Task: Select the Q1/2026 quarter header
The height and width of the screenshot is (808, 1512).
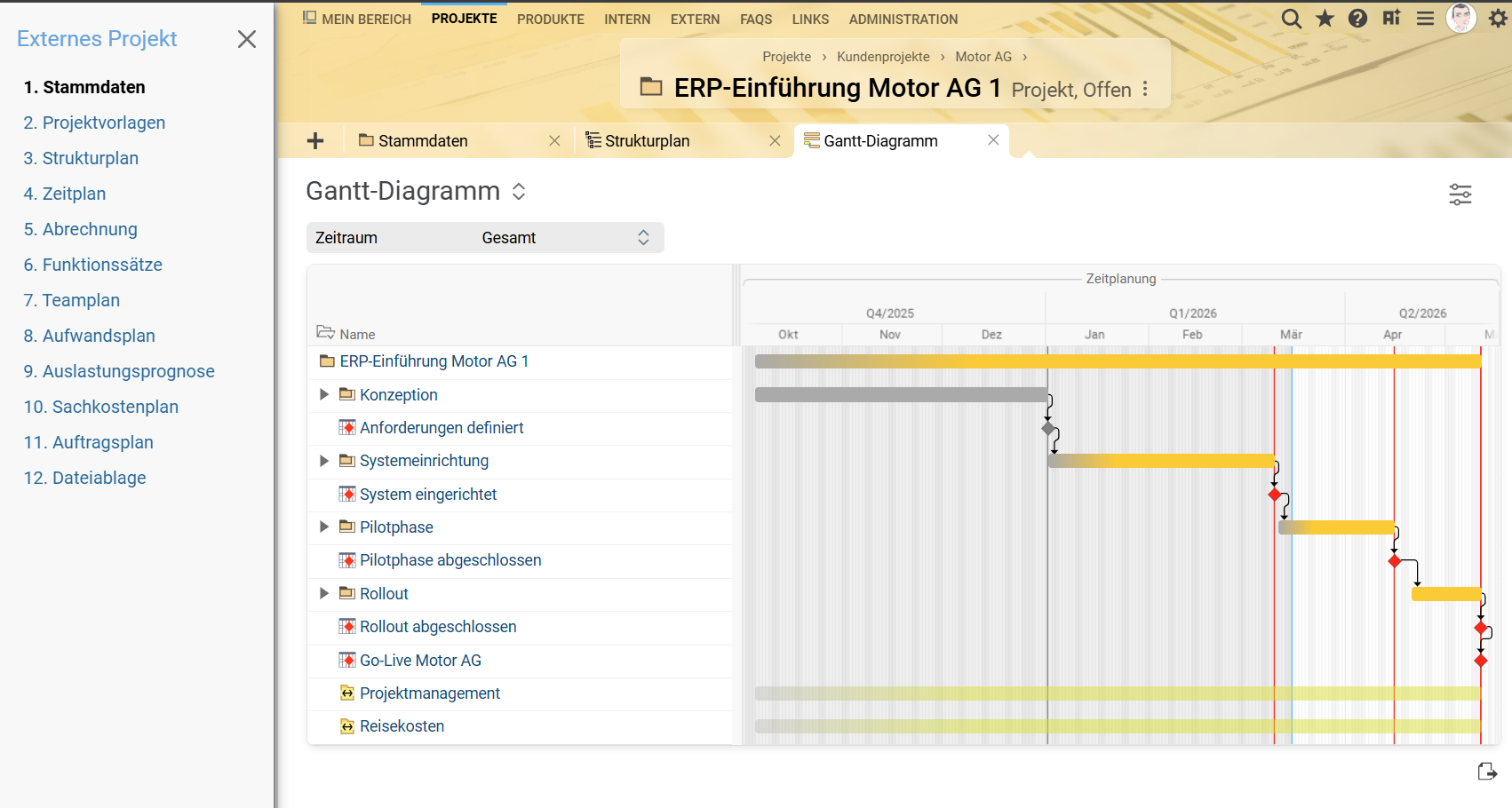Action: click(1193, 313)
